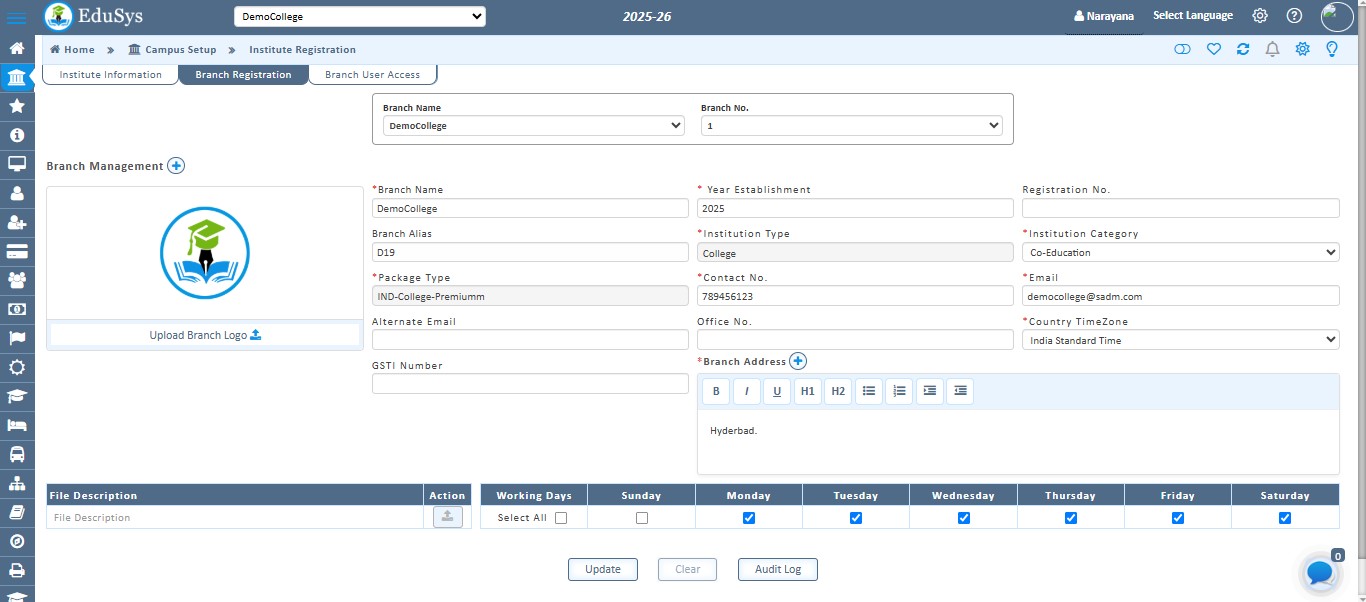Check the Select All working days box
The height and width of the screenshot is (602, 1366).
coord(560,518)
